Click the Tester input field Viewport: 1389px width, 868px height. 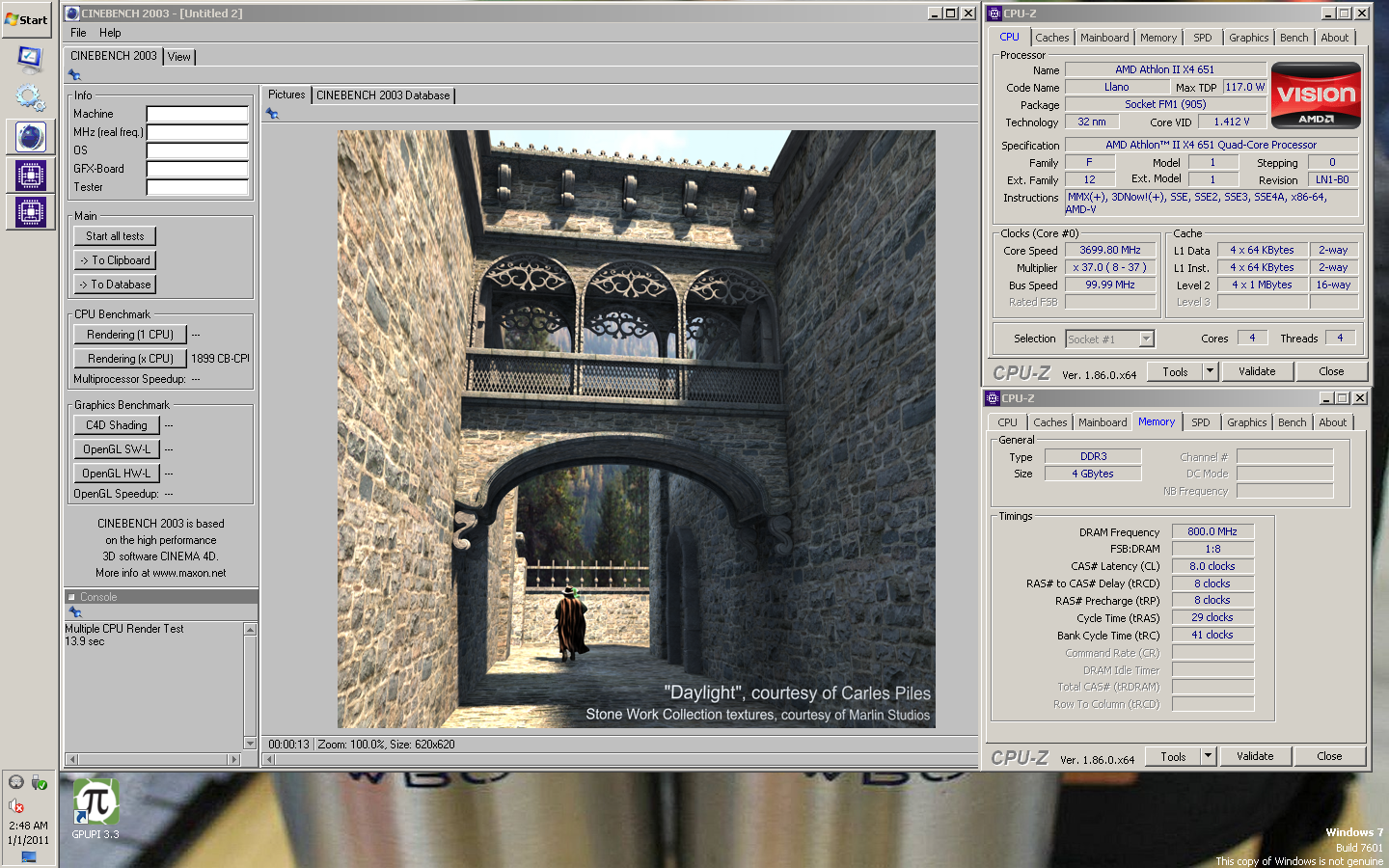point(198,187)
